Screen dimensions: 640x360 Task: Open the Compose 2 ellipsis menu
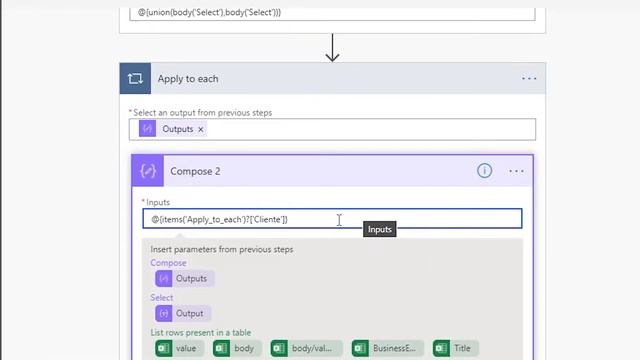pos(516,171)
